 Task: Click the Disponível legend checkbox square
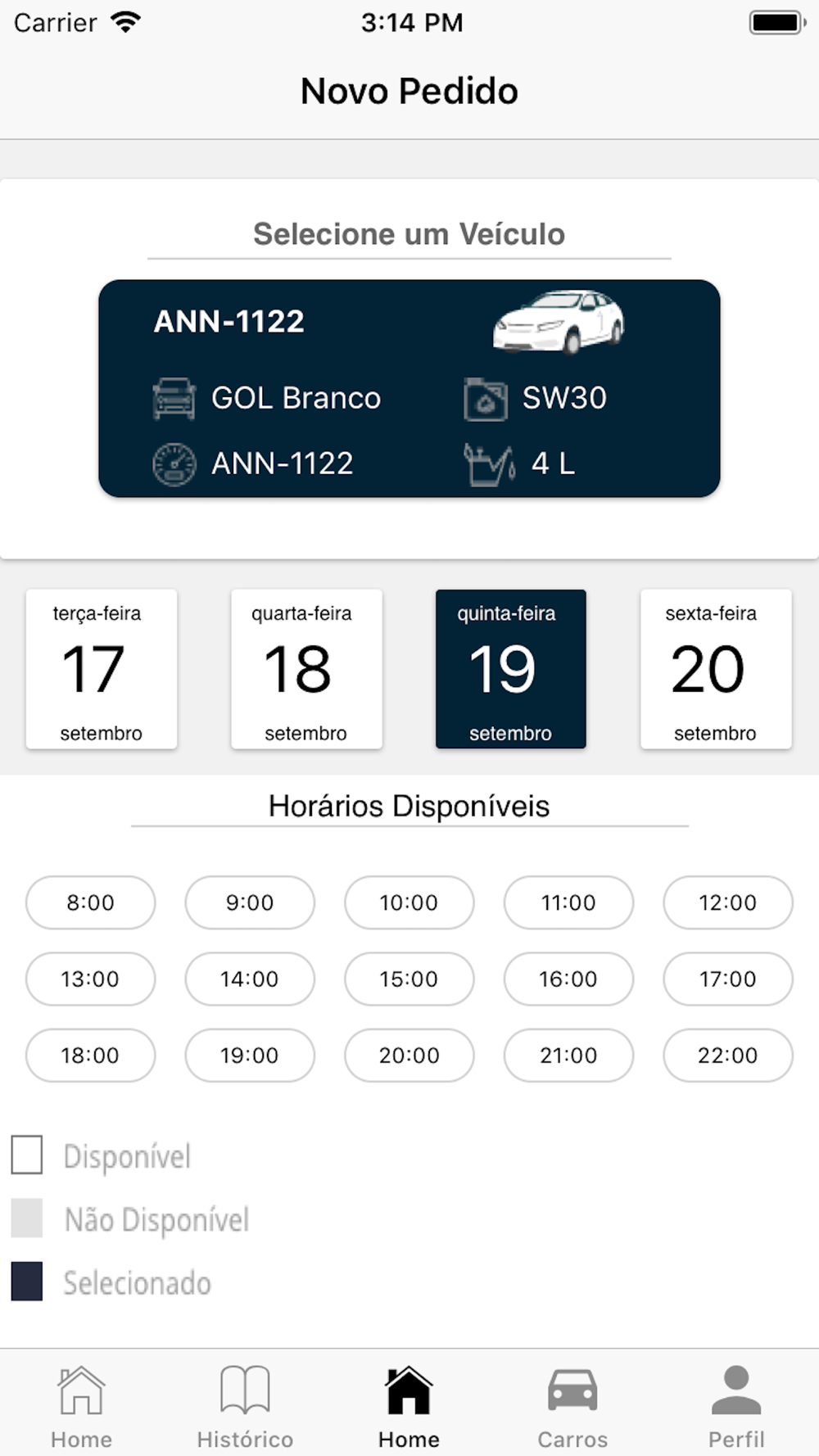pyautogui.click(x=27, y=1155)
